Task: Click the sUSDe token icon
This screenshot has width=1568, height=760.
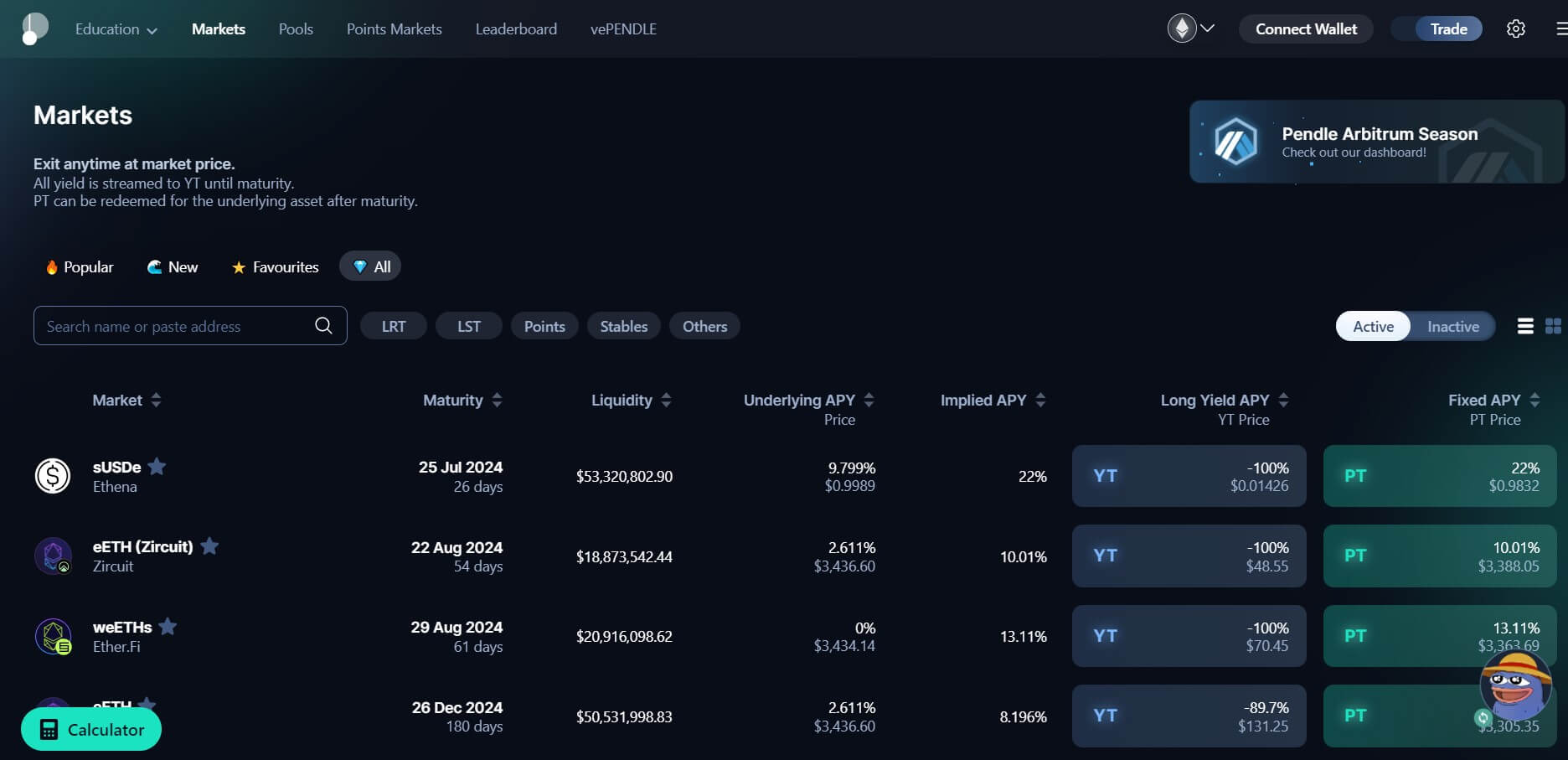Action: point(53,476)
